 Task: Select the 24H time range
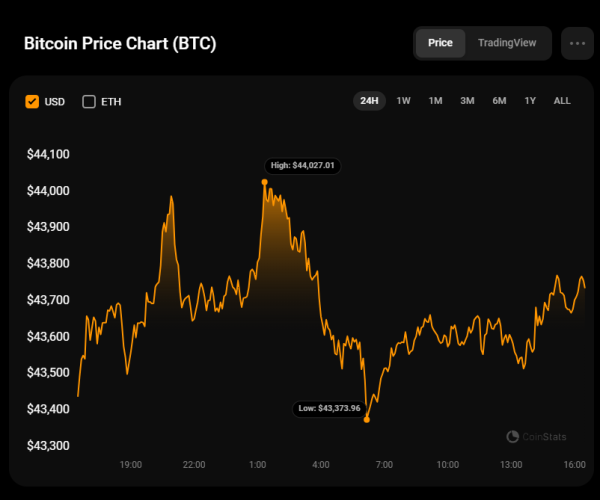369,101
